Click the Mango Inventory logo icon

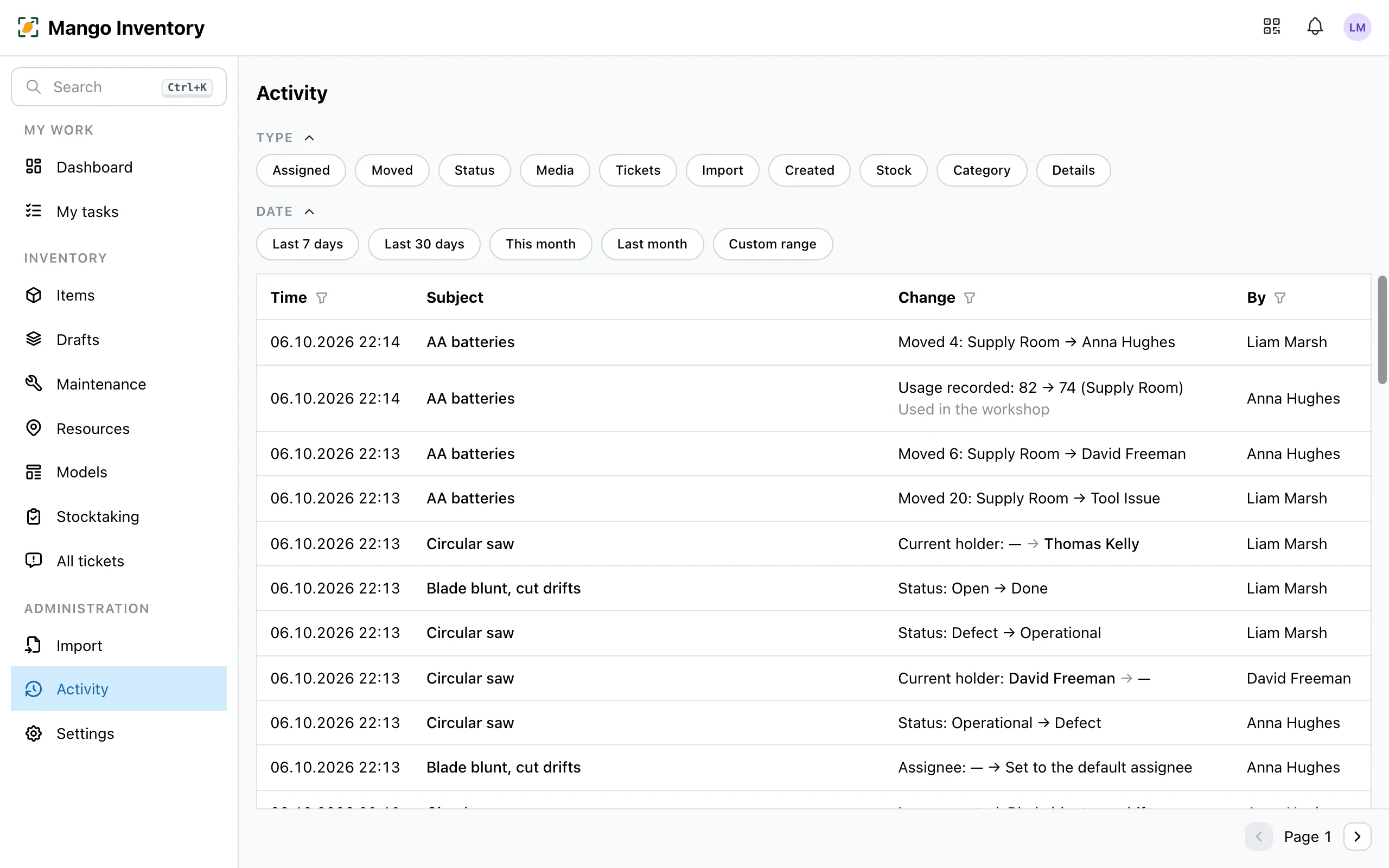click(28, 27)
